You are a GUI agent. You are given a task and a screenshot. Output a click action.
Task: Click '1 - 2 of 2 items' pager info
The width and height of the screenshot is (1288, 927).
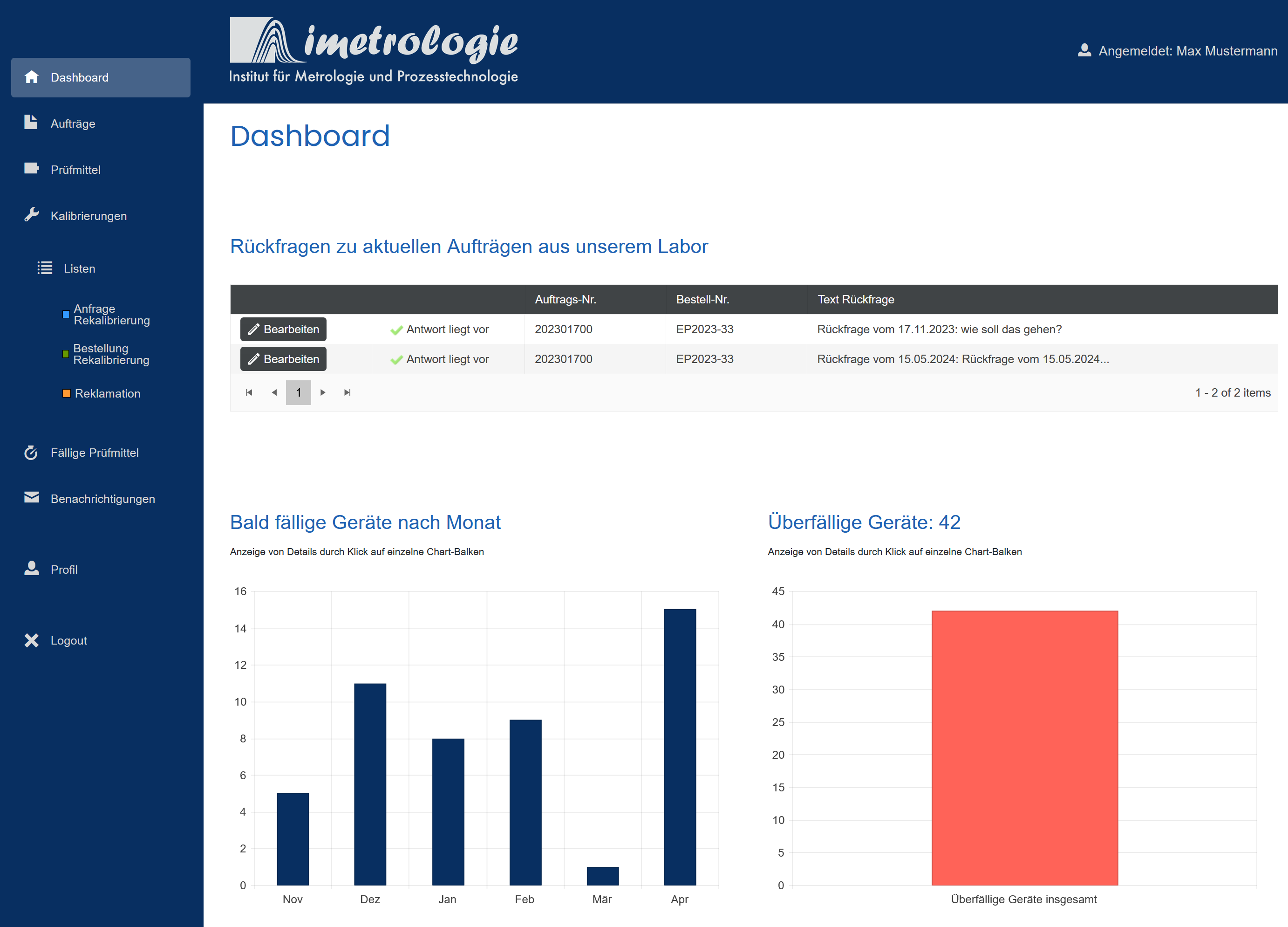pyautogui.click(x=1233, y=393)
